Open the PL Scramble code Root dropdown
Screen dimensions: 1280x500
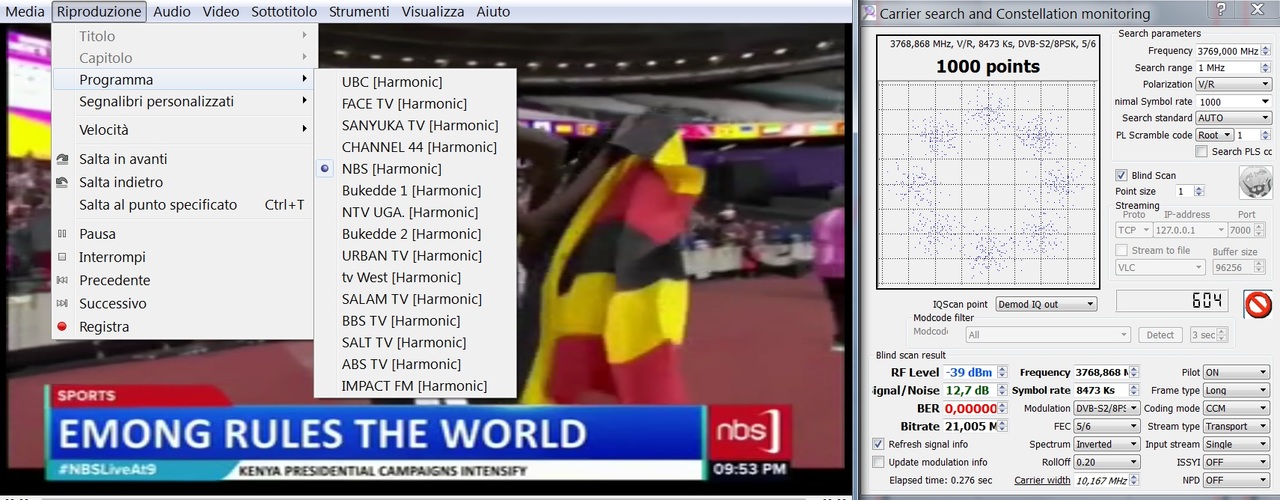(1214, 135)
